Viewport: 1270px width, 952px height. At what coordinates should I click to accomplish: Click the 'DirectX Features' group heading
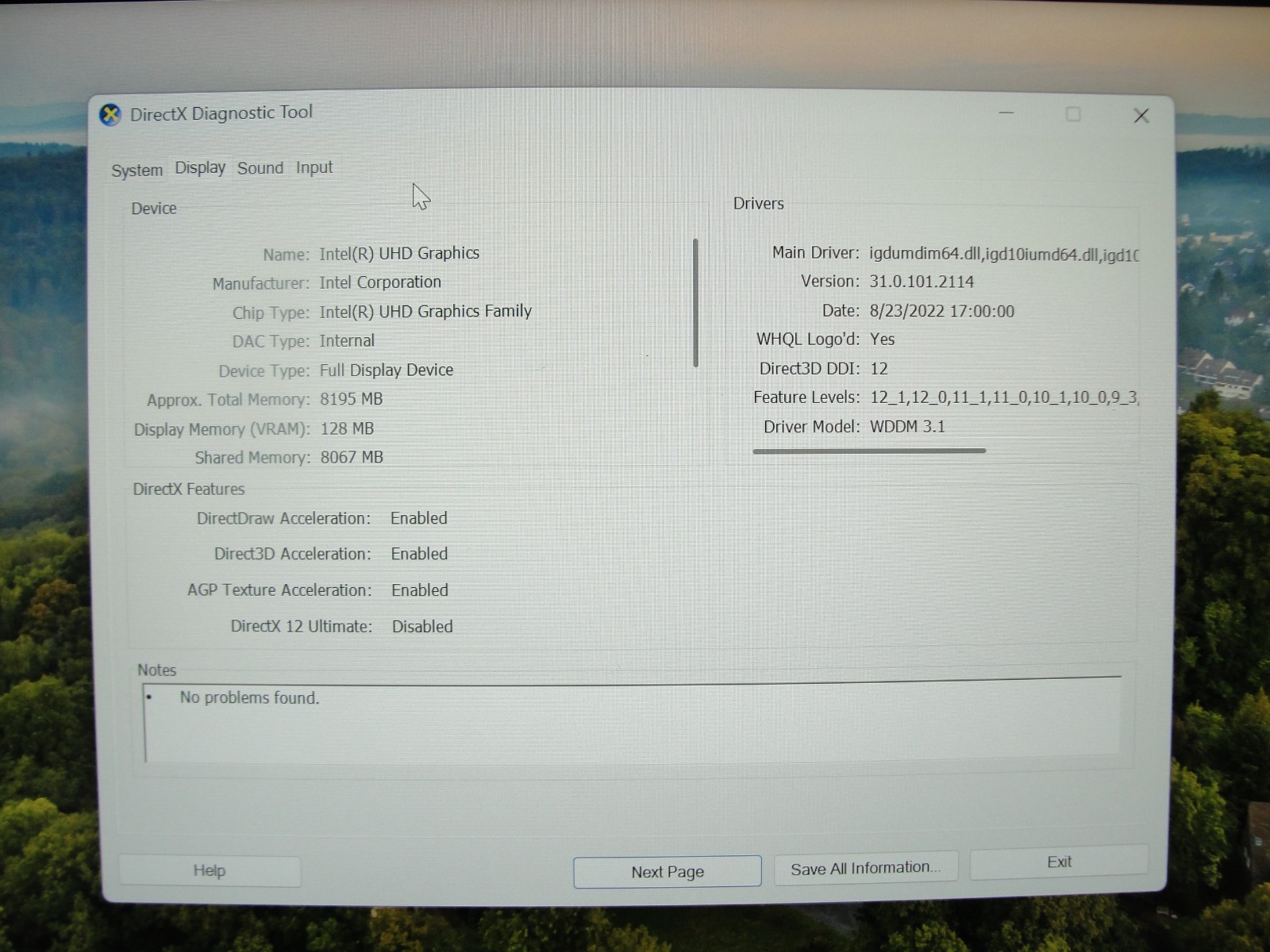(x=188, y=489)
